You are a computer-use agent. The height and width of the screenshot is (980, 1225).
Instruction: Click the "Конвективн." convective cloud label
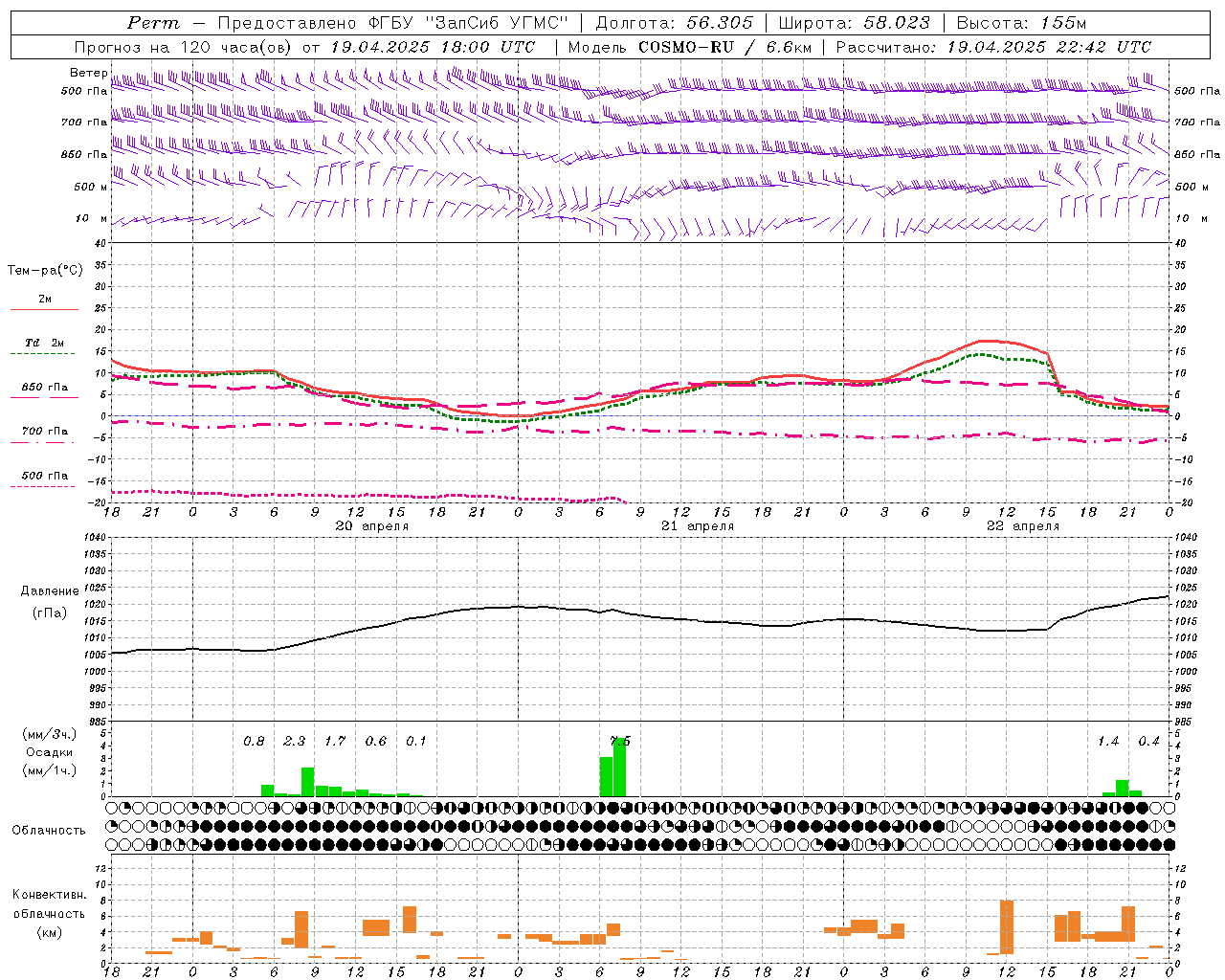tap(49, 895)
